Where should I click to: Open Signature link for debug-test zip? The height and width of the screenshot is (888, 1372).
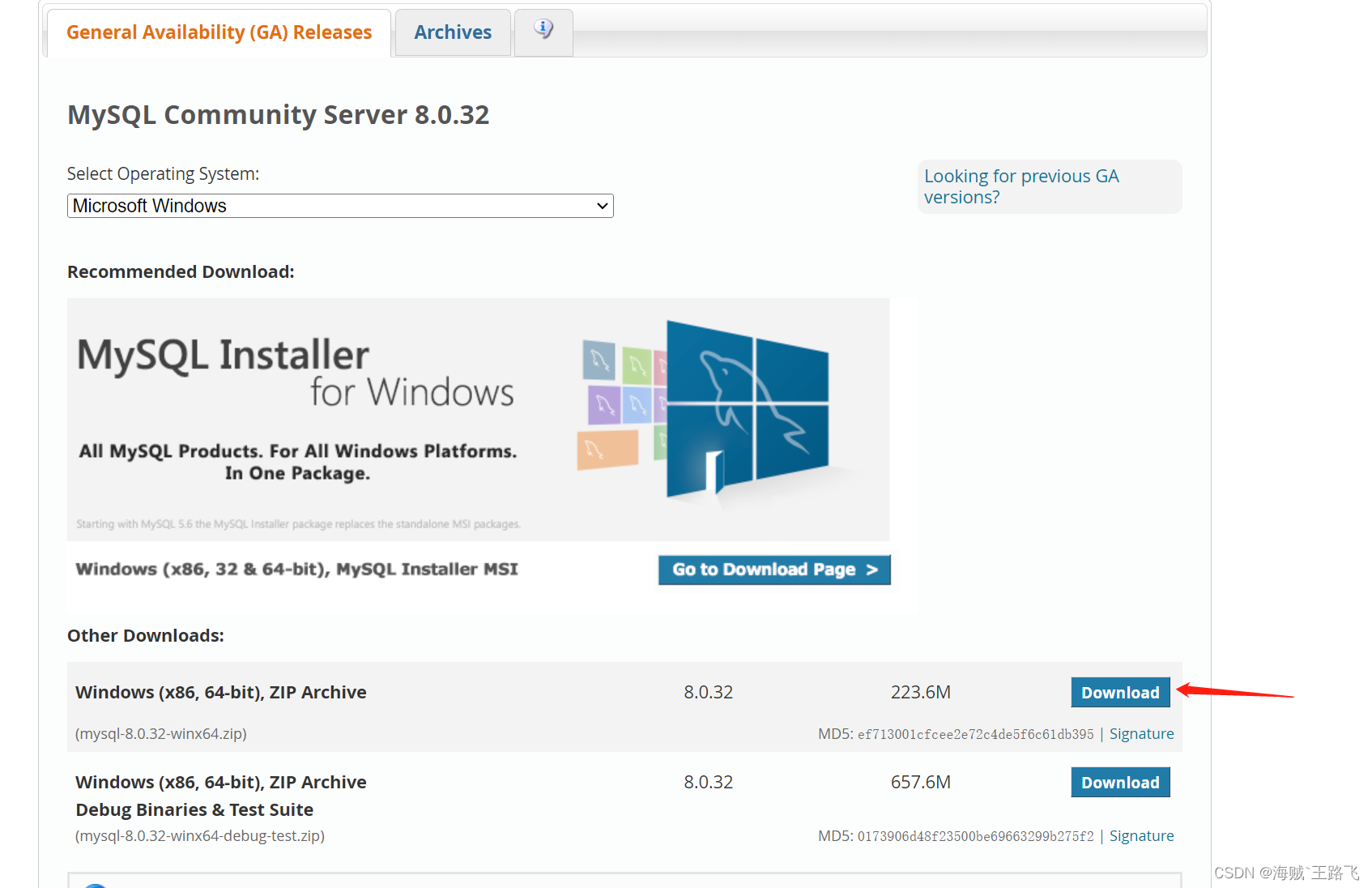click(1140, 836)
